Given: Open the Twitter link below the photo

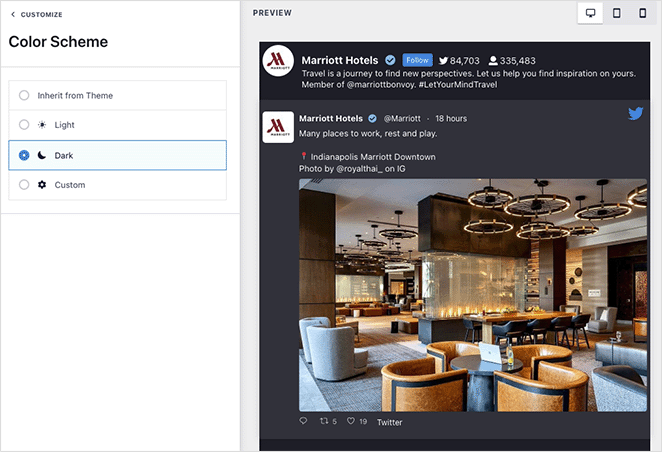Looking at the screenshot, I should (x=389, y=422).
